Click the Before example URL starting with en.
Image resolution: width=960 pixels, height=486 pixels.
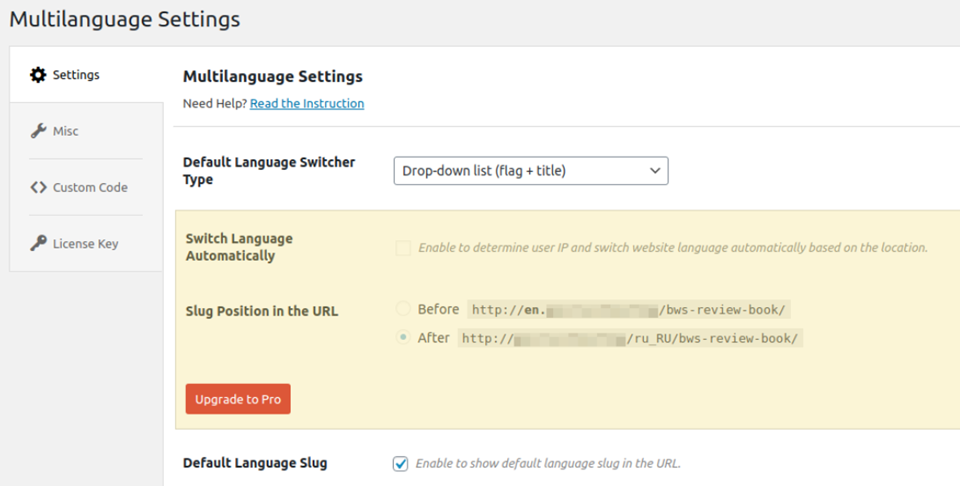(x=631, y=310)
